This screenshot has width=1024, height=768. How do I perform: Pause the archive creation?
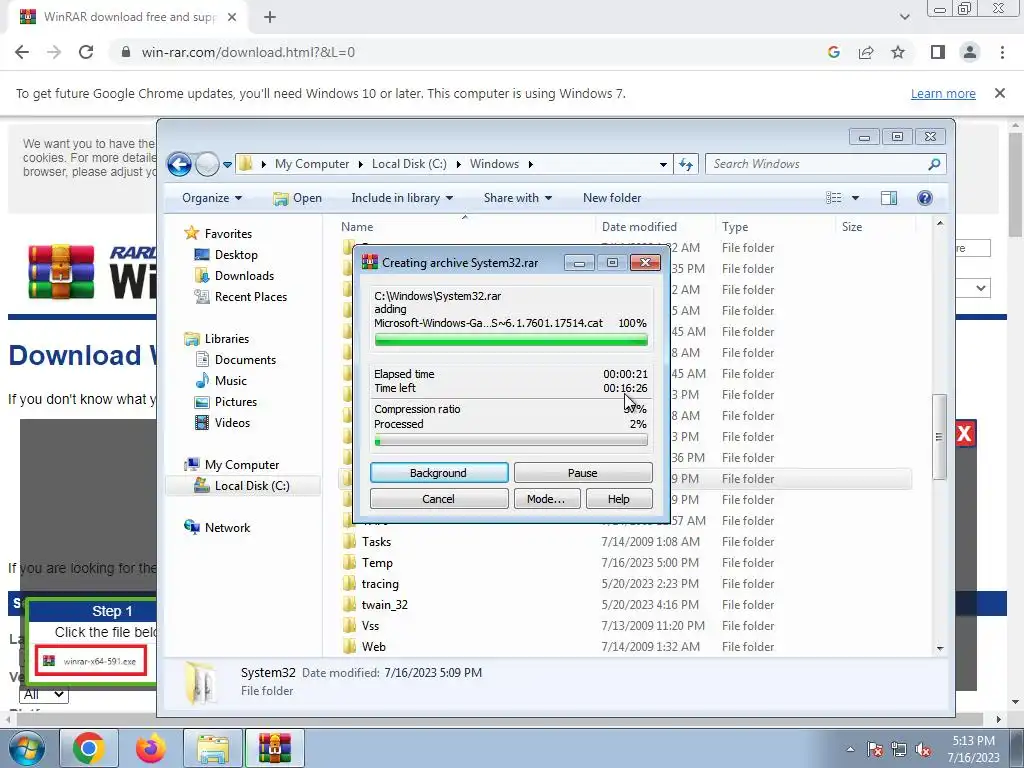tap(583, 473)
